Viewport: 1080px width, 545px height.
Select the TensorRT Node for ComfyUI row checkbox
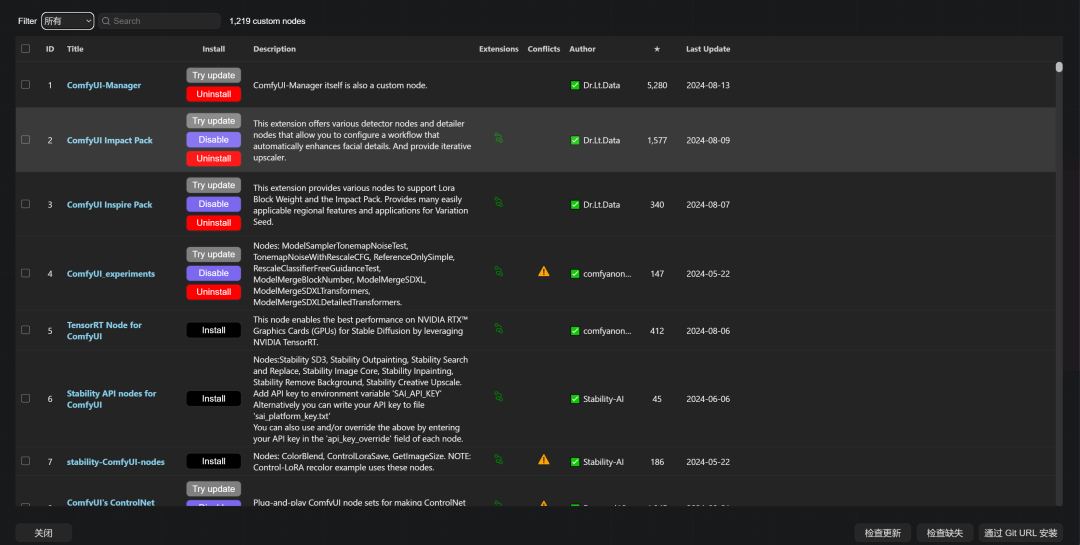pyautogui.click(x=26, y=330)
